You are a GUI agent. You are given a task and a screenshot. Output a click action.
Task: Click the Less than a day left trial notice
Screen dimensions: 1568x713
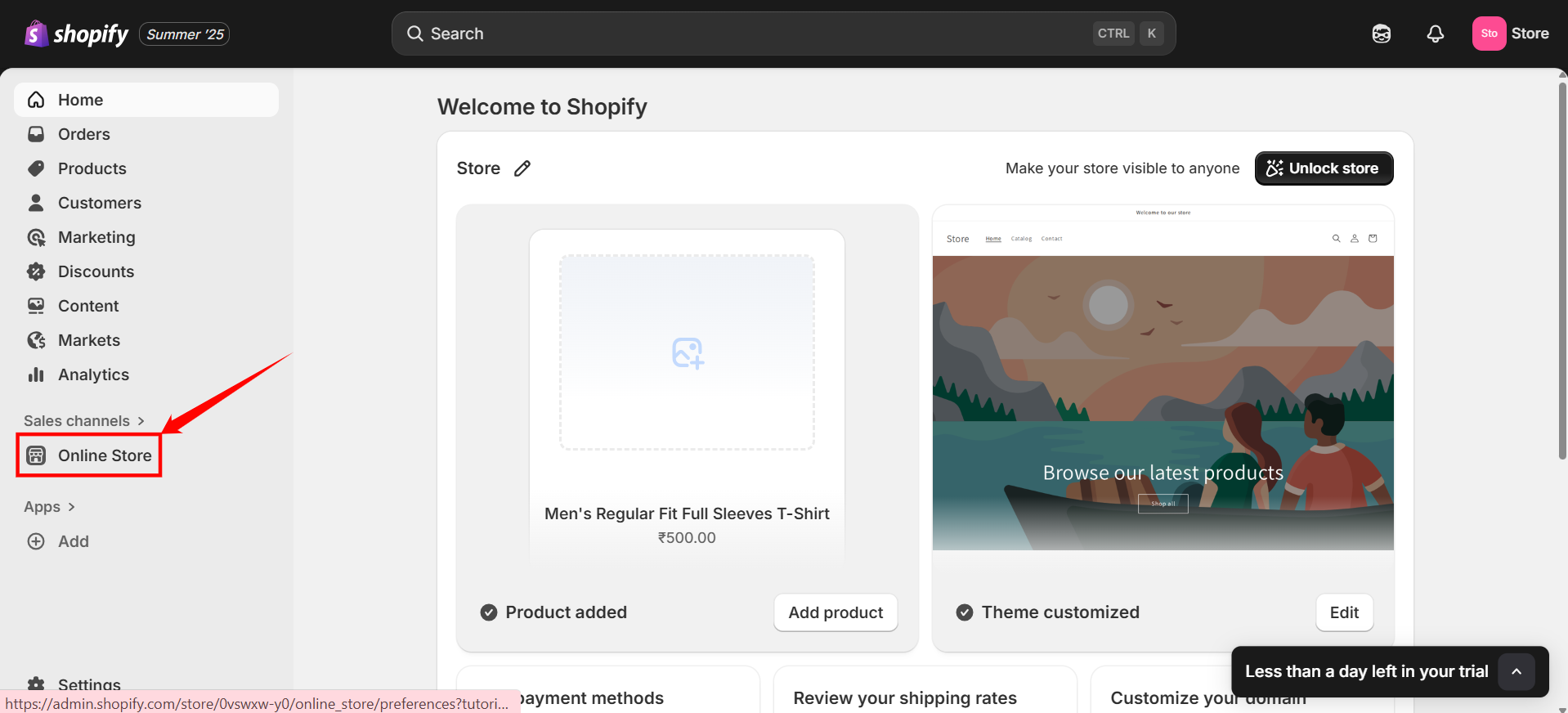[x=1366, y=671]
